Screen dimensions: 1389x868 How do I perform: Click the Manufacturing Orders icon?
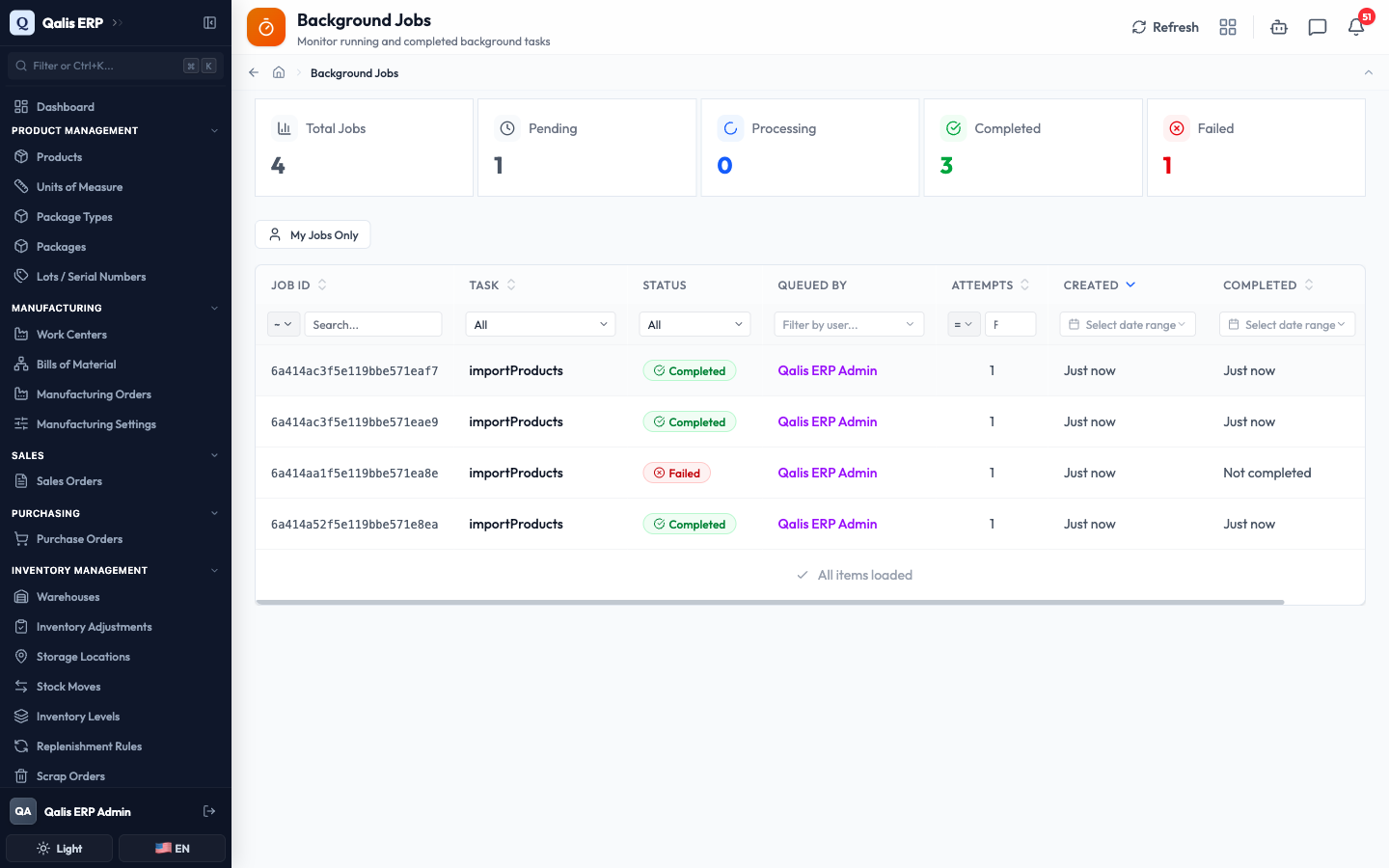pyautogui.click(x=21, y=394)
